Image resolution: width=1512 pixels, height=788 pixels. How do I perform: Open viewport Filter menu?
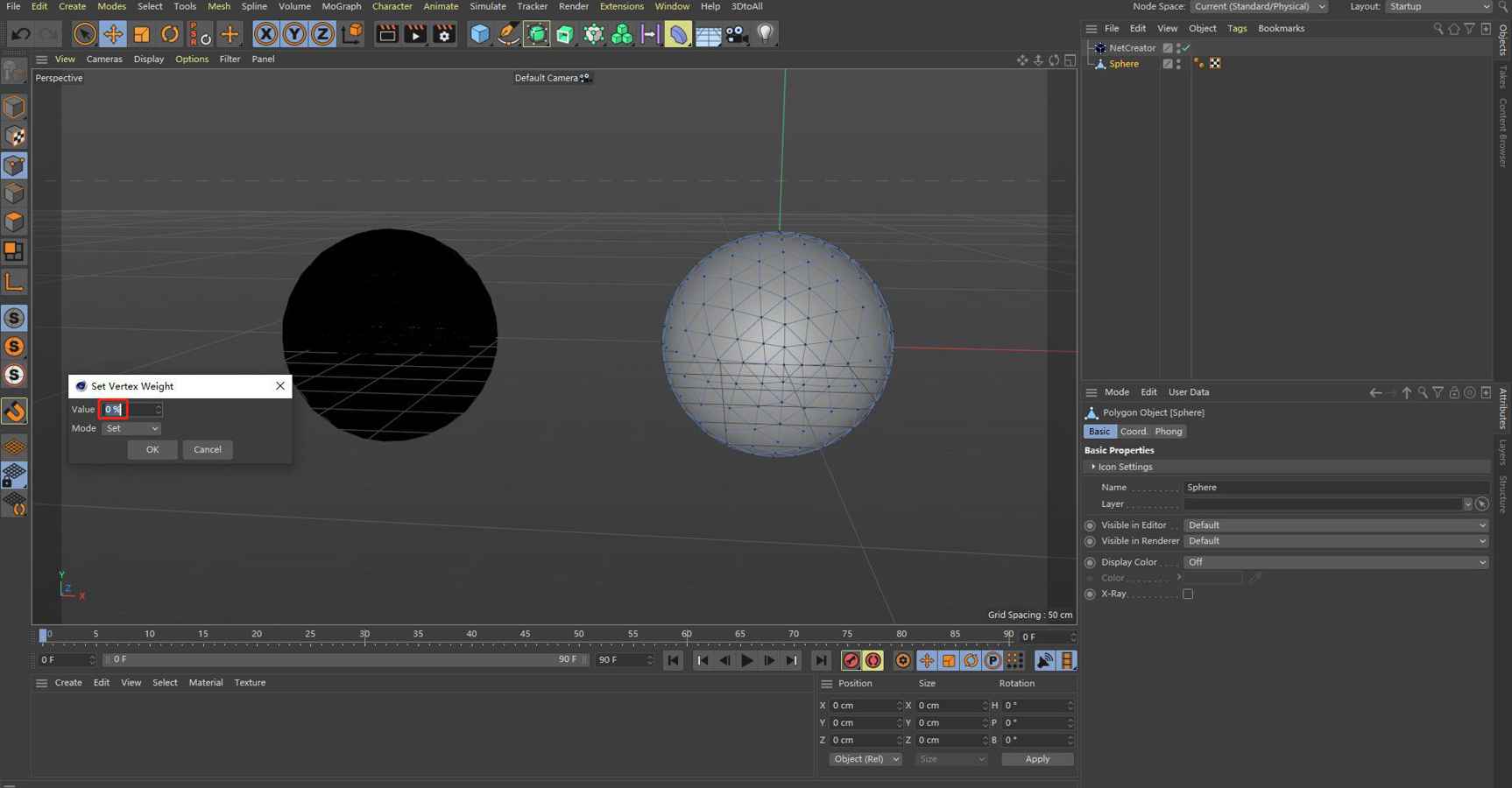pos(230,59)
